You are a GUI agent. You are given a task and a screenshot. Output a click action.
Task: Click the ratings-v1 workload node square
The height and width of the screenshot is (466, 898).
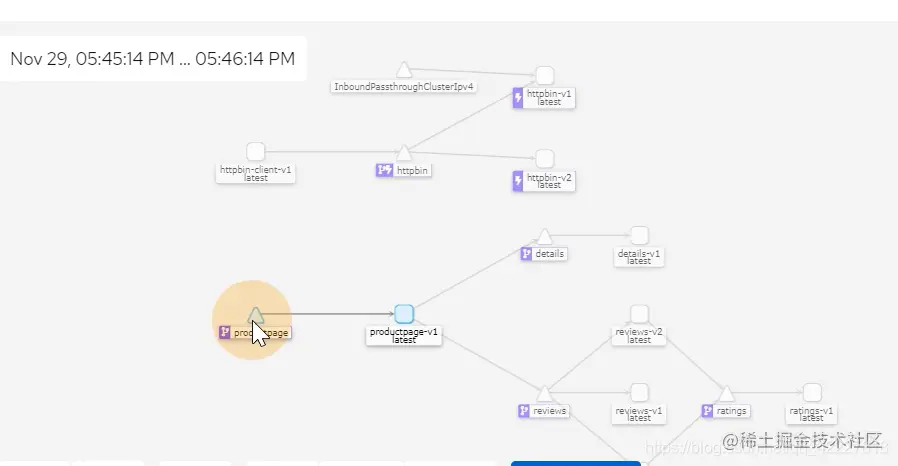click(x=812, y=393)
